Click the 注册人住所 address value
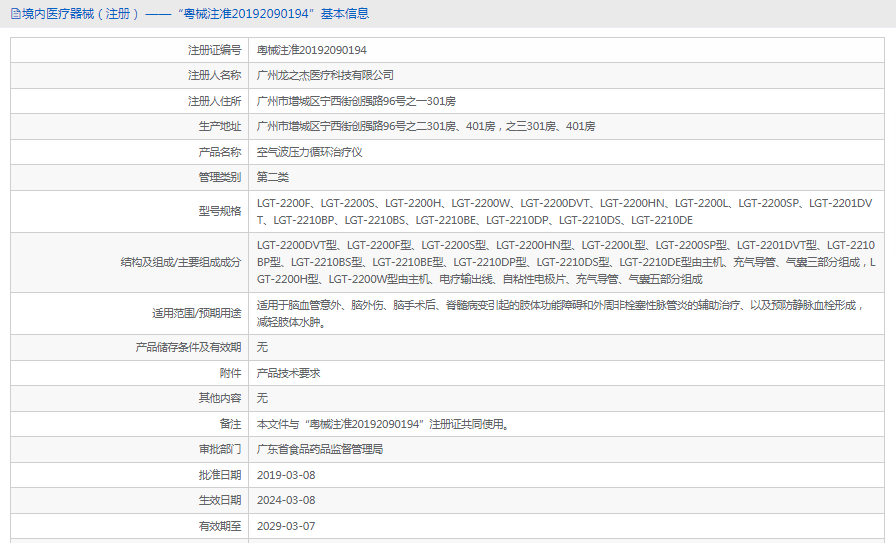 pos(356,101)
